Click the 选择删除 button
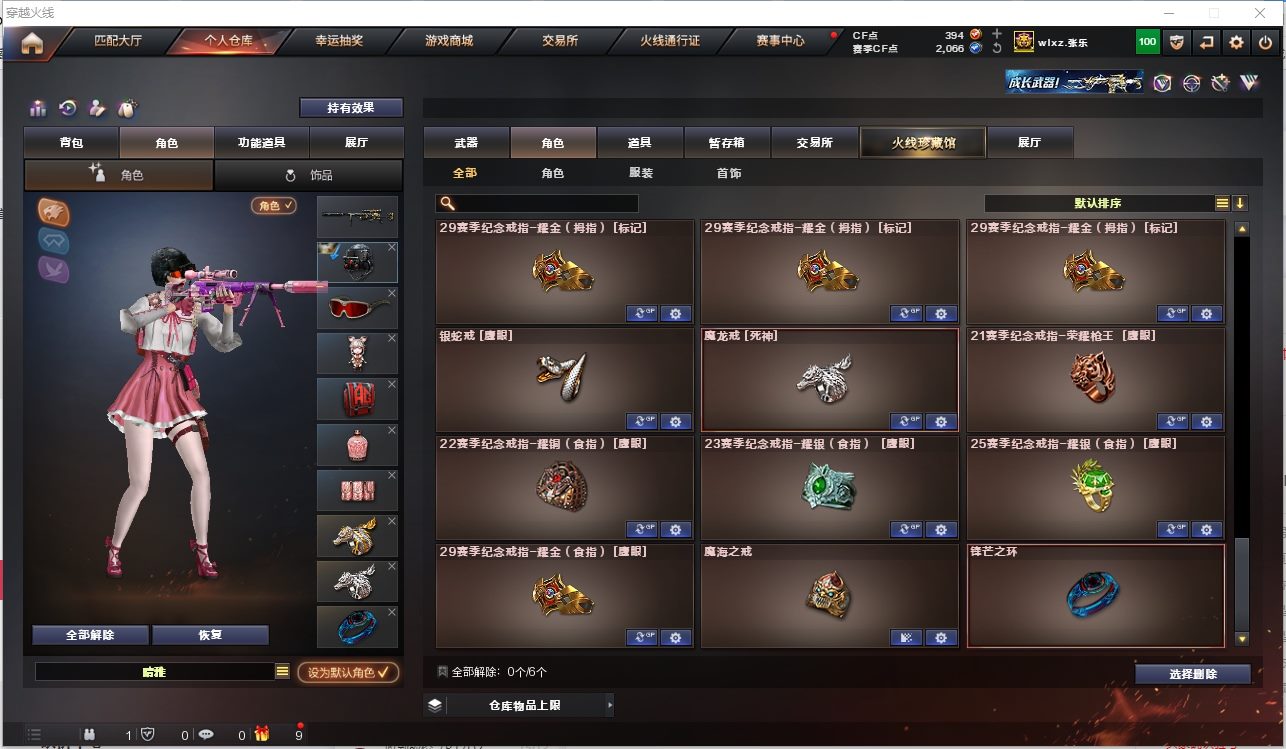The image size is (1286, 749). pyautogui.click(x=1193, y=674)
